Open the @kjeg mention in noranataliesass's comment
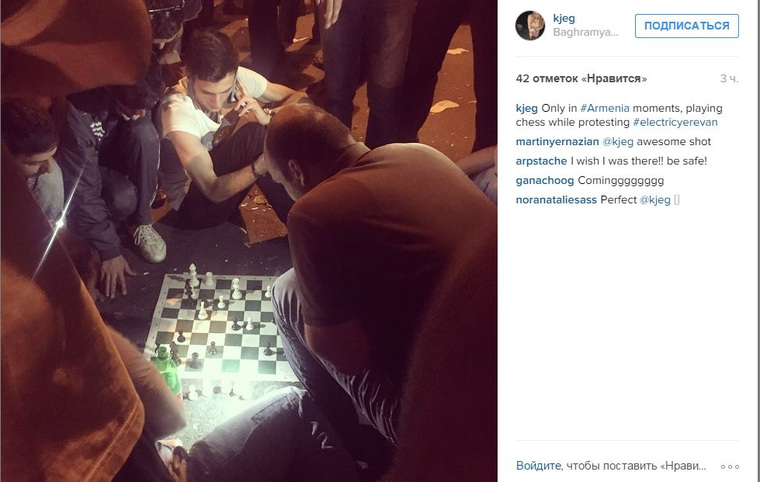 [655, 200]
